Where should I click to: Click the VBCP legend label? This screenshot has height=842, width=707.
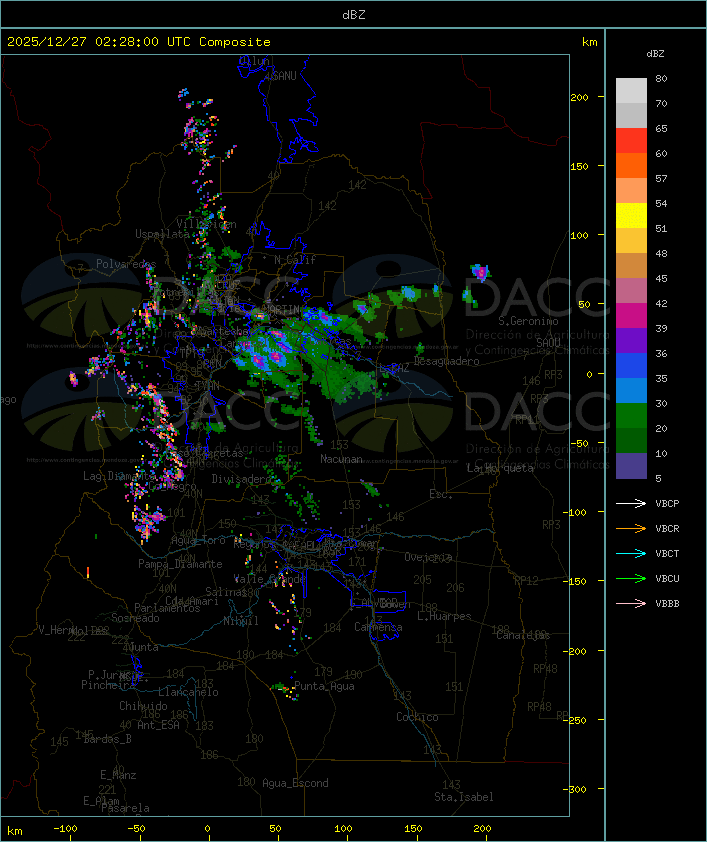click(667, 504)
